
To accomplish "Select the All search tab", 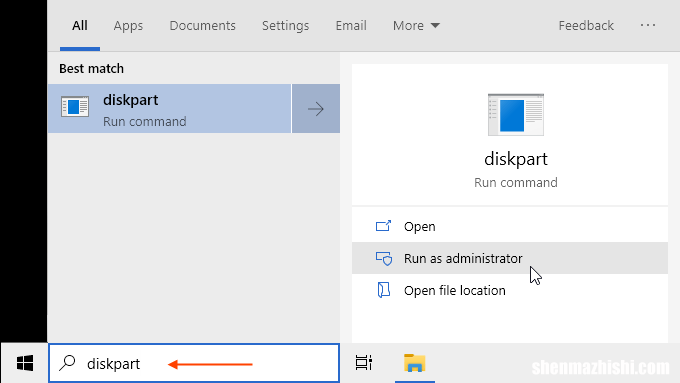I will pos(80,26).
